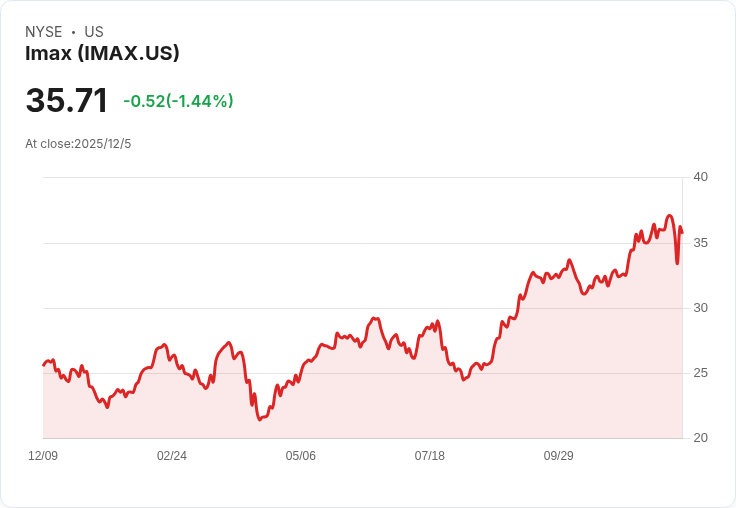Click the At close date text
The width and height of the screenshot is (736, 508).
pos(78,144)
